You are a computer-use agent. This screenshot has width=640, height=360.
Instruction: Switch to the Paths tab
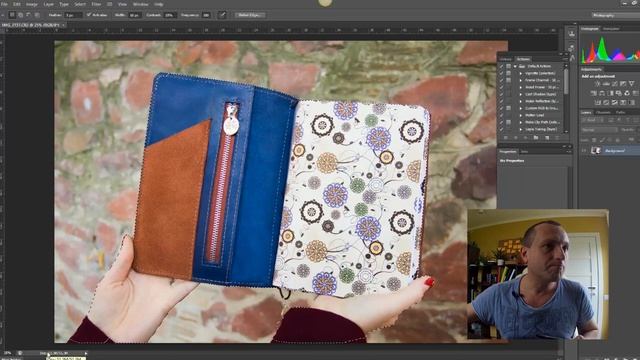pos(621,112)
